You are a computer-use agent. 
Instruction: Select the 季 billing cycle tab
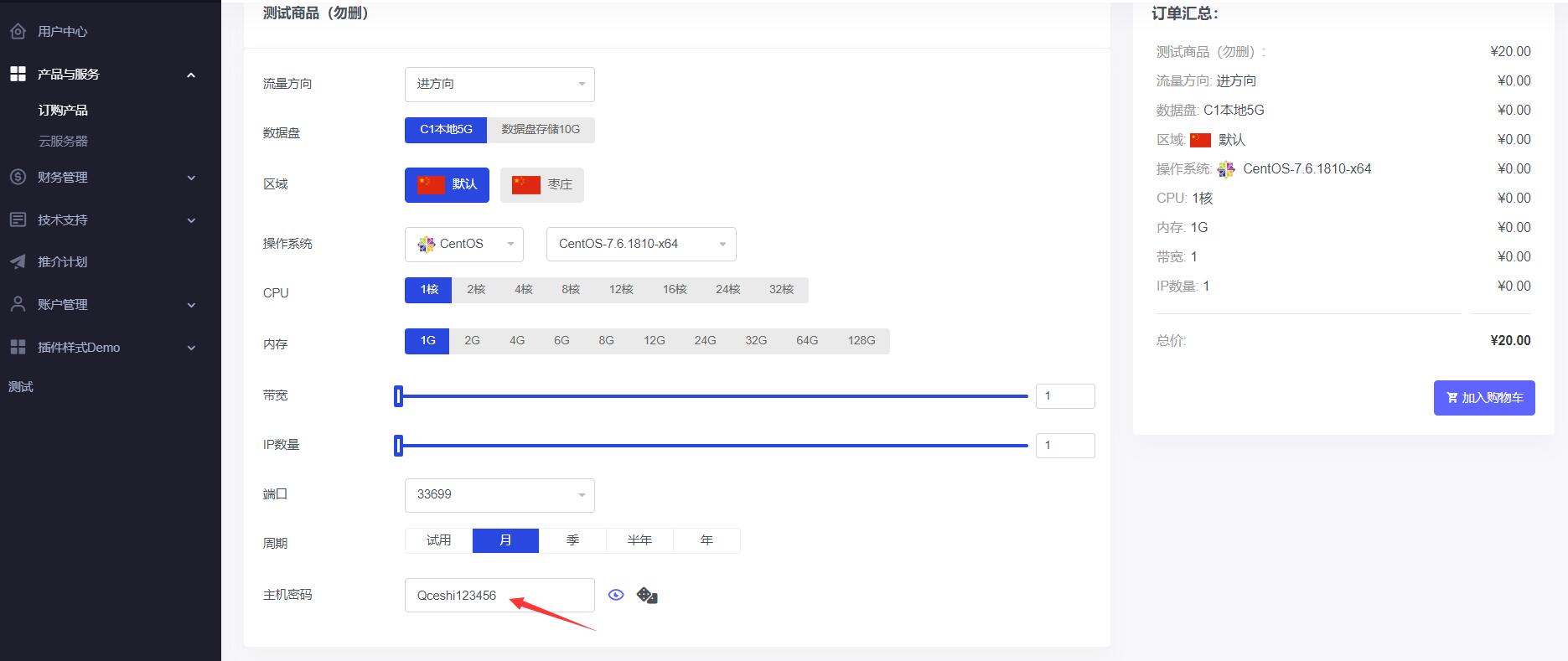[572, 540]
